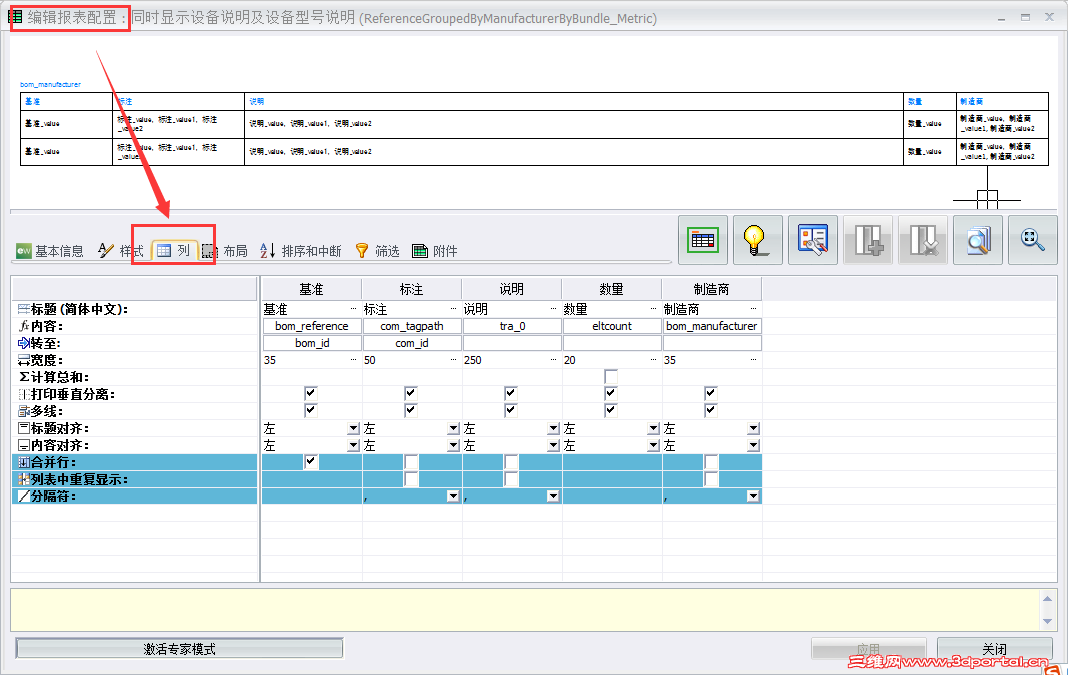Select the eltcount content field
The image size is (1068, 675).
point(610,325)
